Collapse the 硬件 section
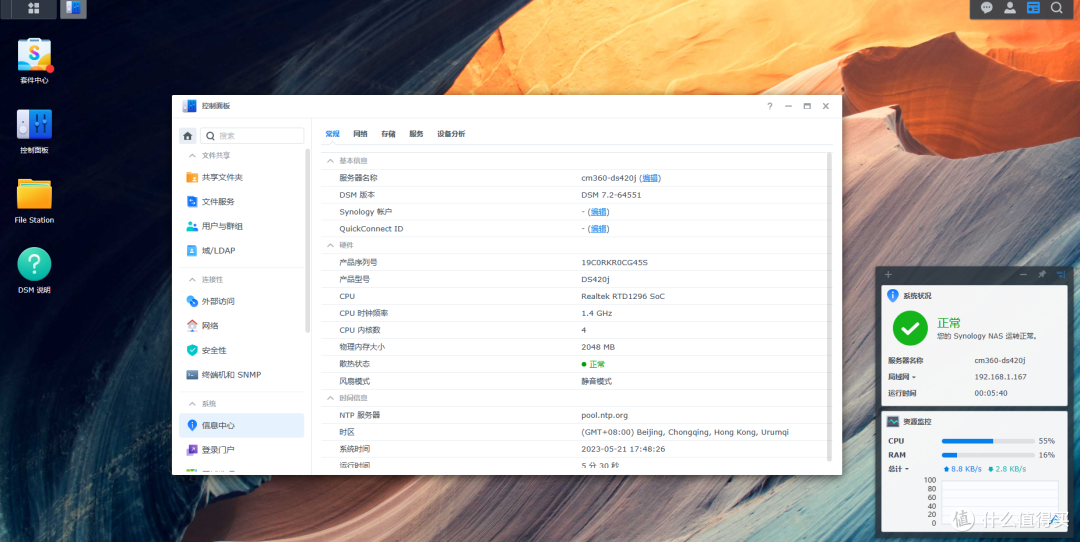The image size is (1080, 542). click(x=330, y=245)
